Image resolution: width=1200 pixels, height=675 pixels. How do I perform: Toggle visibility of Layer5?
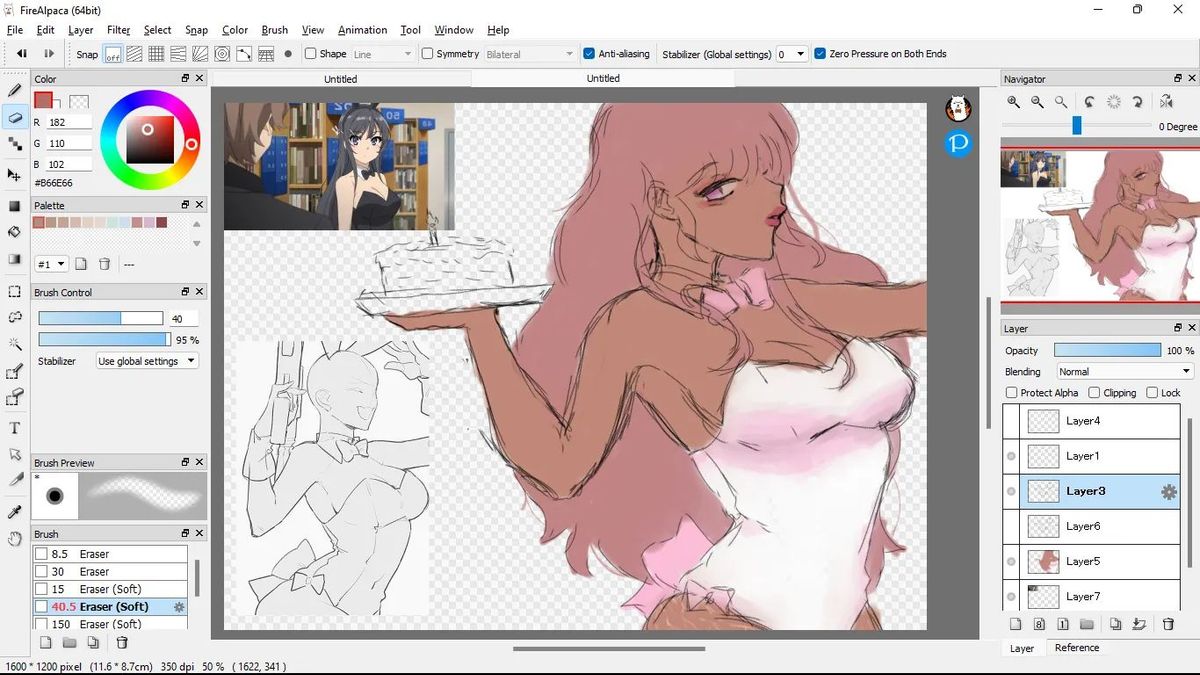[x=1011, y=561]
